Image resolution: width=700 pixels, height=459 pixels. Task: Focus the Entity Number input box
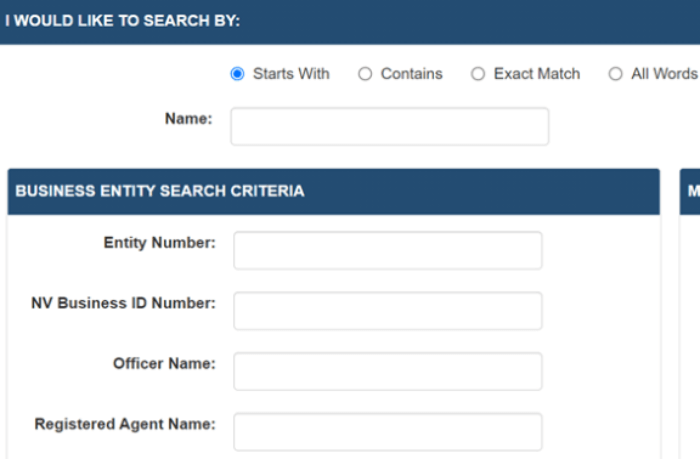388,250
